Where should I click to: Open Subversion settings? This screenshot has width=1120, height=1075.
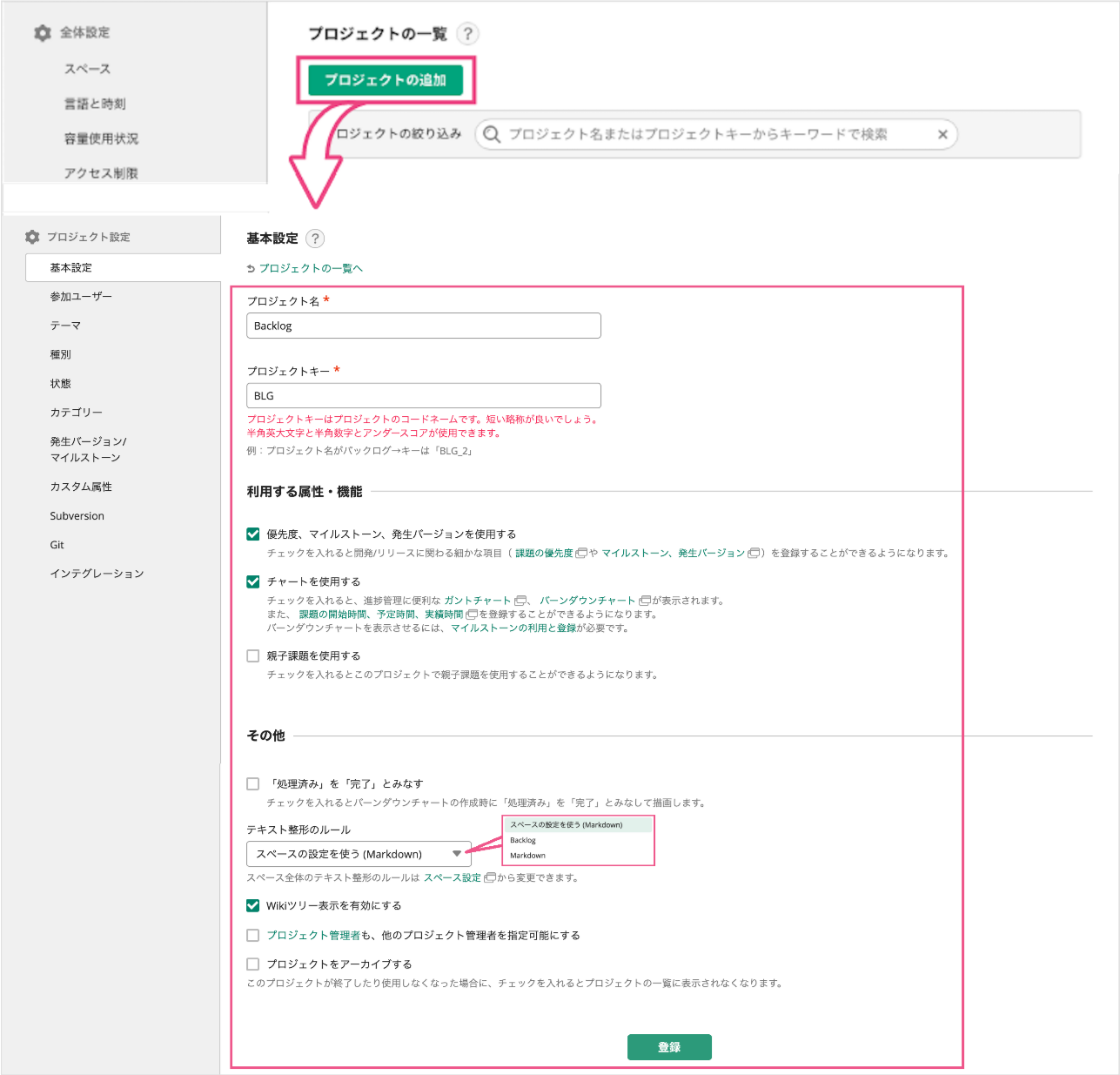[x=77, y=516]
